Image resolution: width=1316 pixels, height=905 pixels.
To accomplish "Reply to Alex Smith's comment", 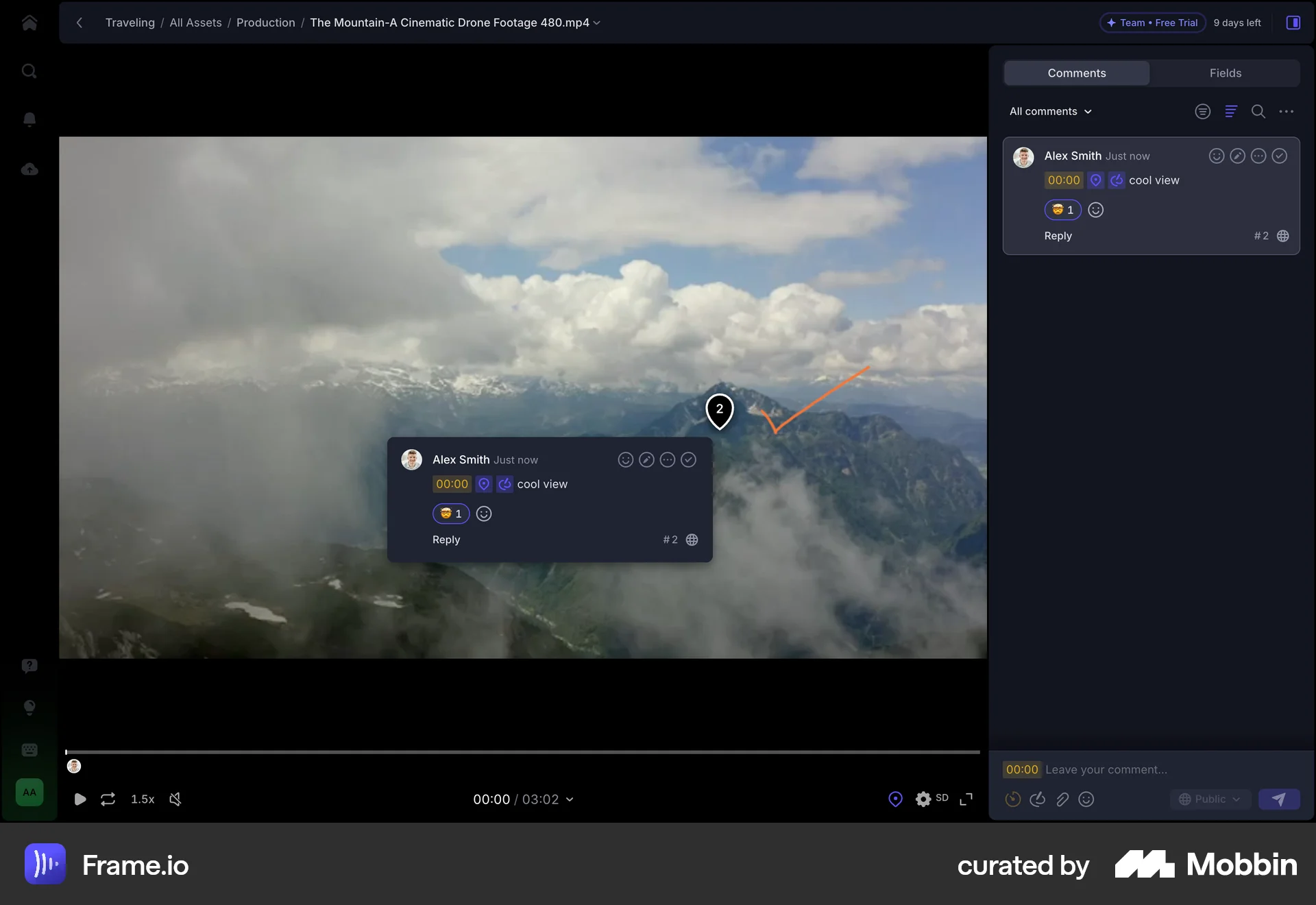I will [x=1058, y=235].
